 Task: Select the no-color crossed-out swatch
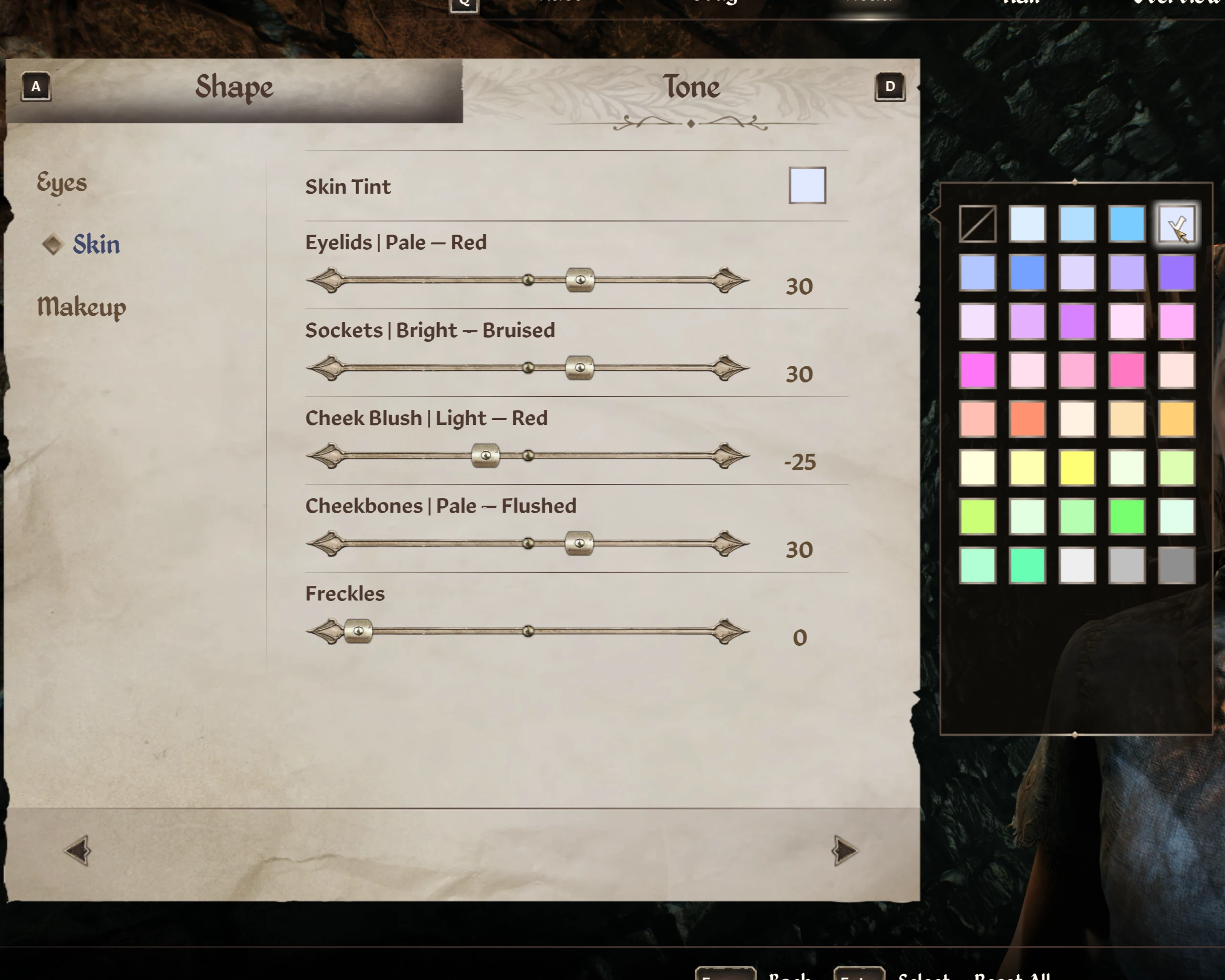click(977, 224)
